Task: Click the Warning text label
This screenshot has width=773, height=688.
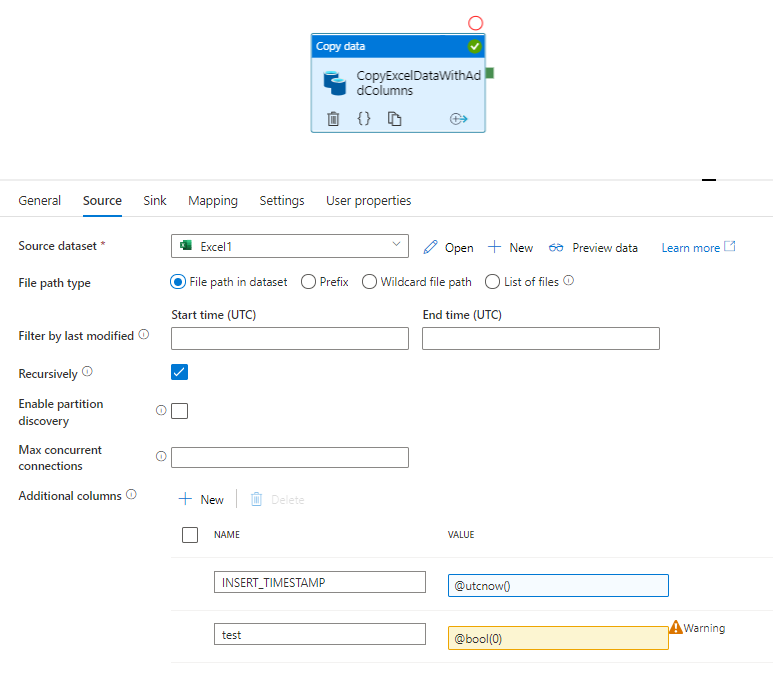Action: [x=704, y=628]
